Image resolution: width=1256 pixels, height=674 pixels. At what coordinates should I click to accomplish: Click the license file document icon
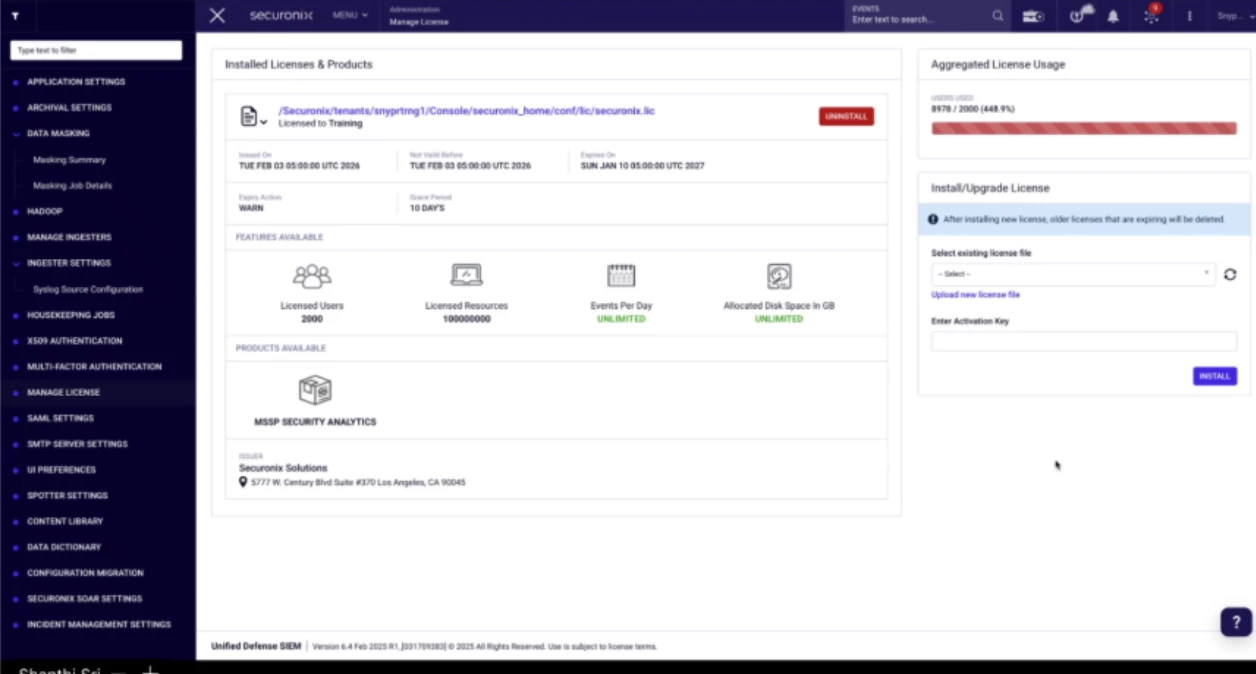(x=249, y=116)
